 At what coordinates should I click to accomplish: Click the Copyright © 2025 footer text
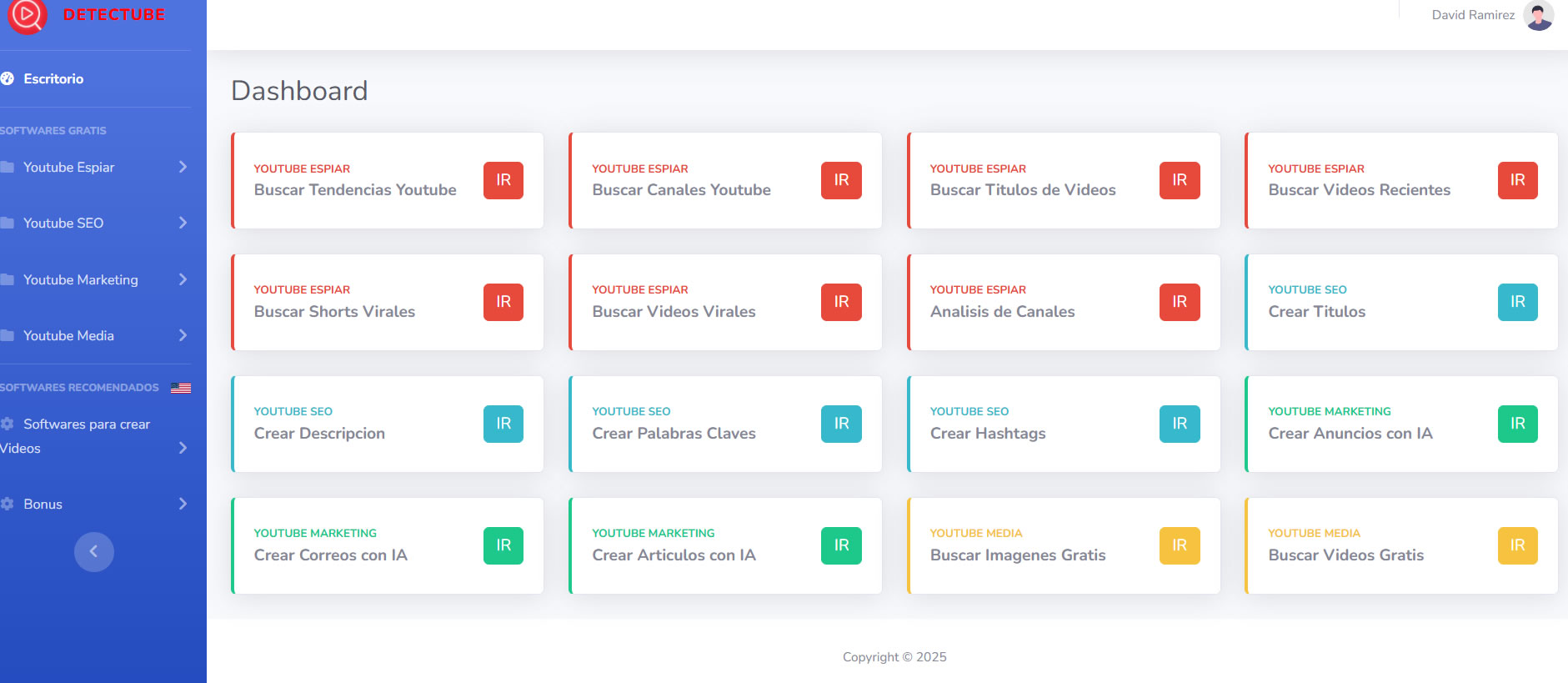[894, 657]
